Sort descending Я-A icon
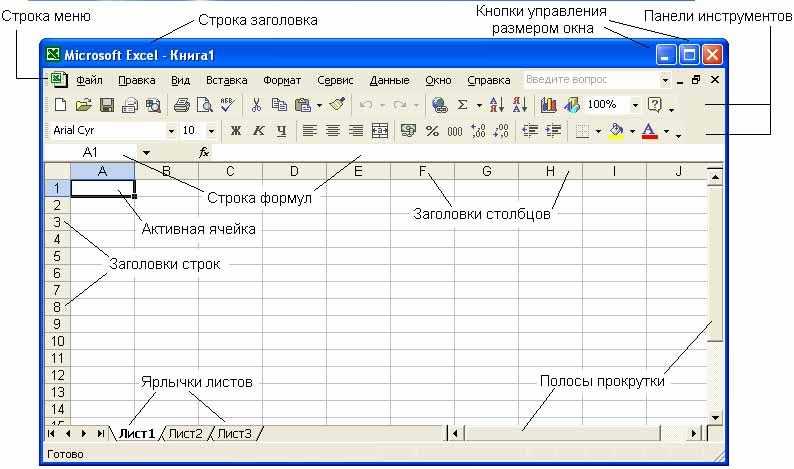Screen dimensions: 794x469 pos(520,105)
